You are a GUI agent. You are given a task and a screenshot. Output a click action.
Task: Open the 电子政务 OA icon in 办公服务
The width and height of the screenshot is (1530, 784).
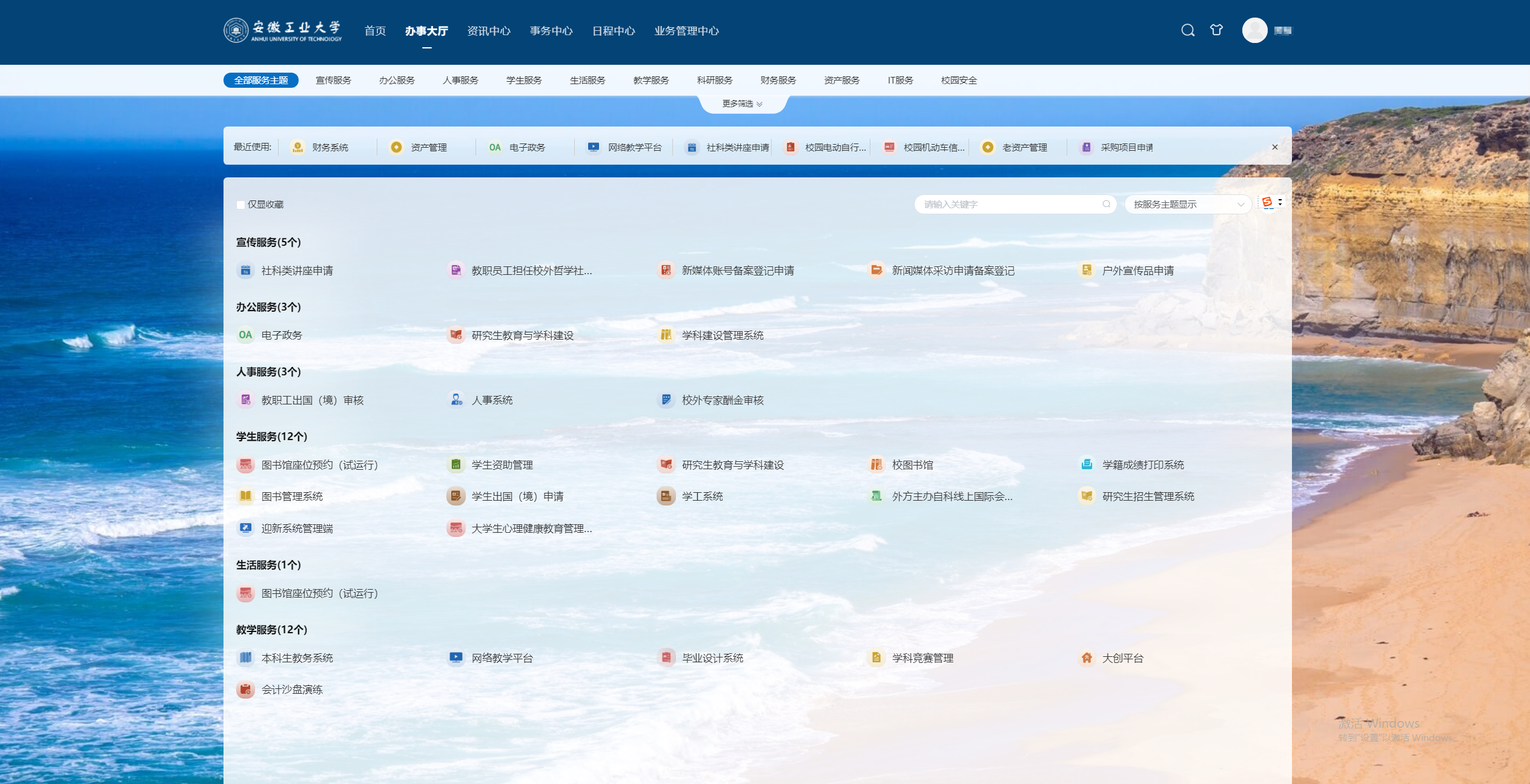click(245, 335)
